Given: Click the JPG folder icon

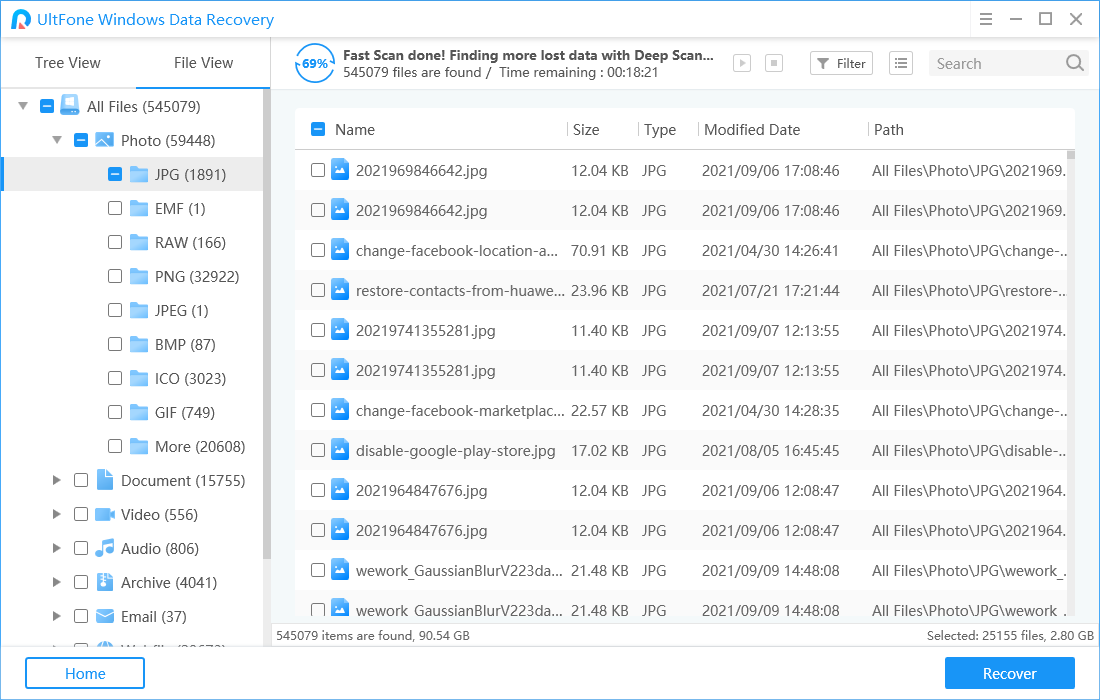Looking at the screenshot, I should click(139, 174).
